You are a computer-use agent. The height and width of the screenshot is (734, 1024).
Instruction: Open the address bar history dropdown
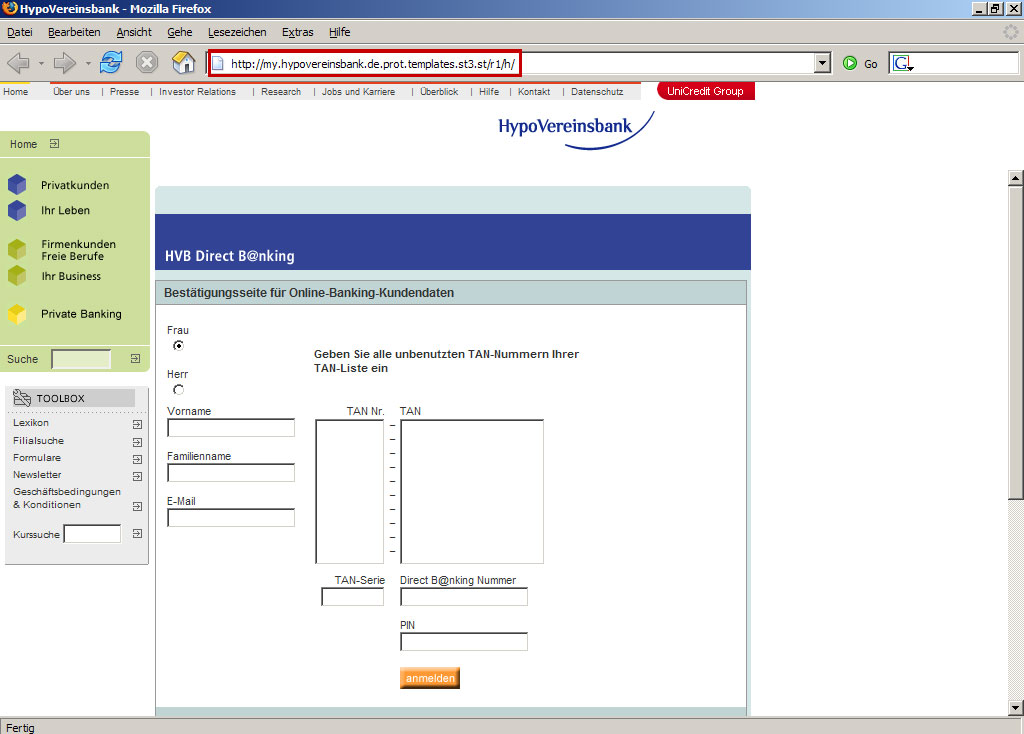pyautogui.click(x=822, y=63)
